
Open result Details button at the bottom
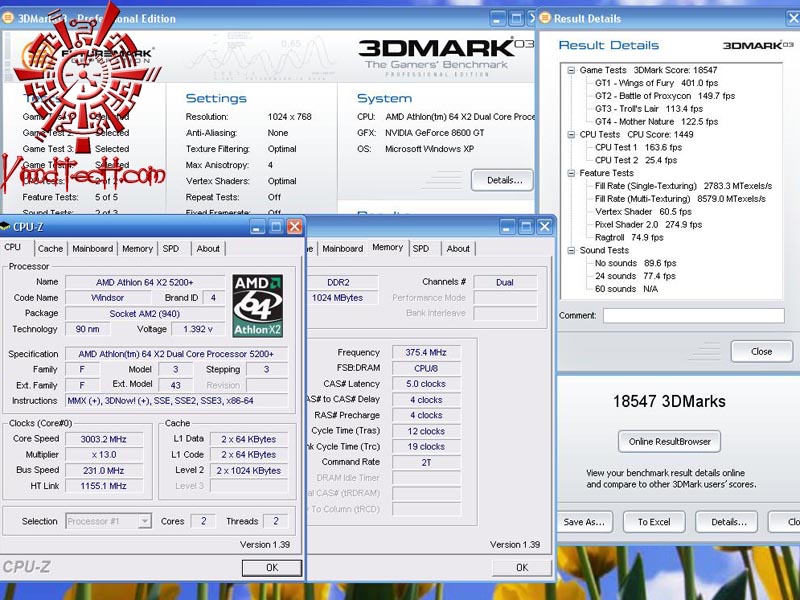pos(727,522)
